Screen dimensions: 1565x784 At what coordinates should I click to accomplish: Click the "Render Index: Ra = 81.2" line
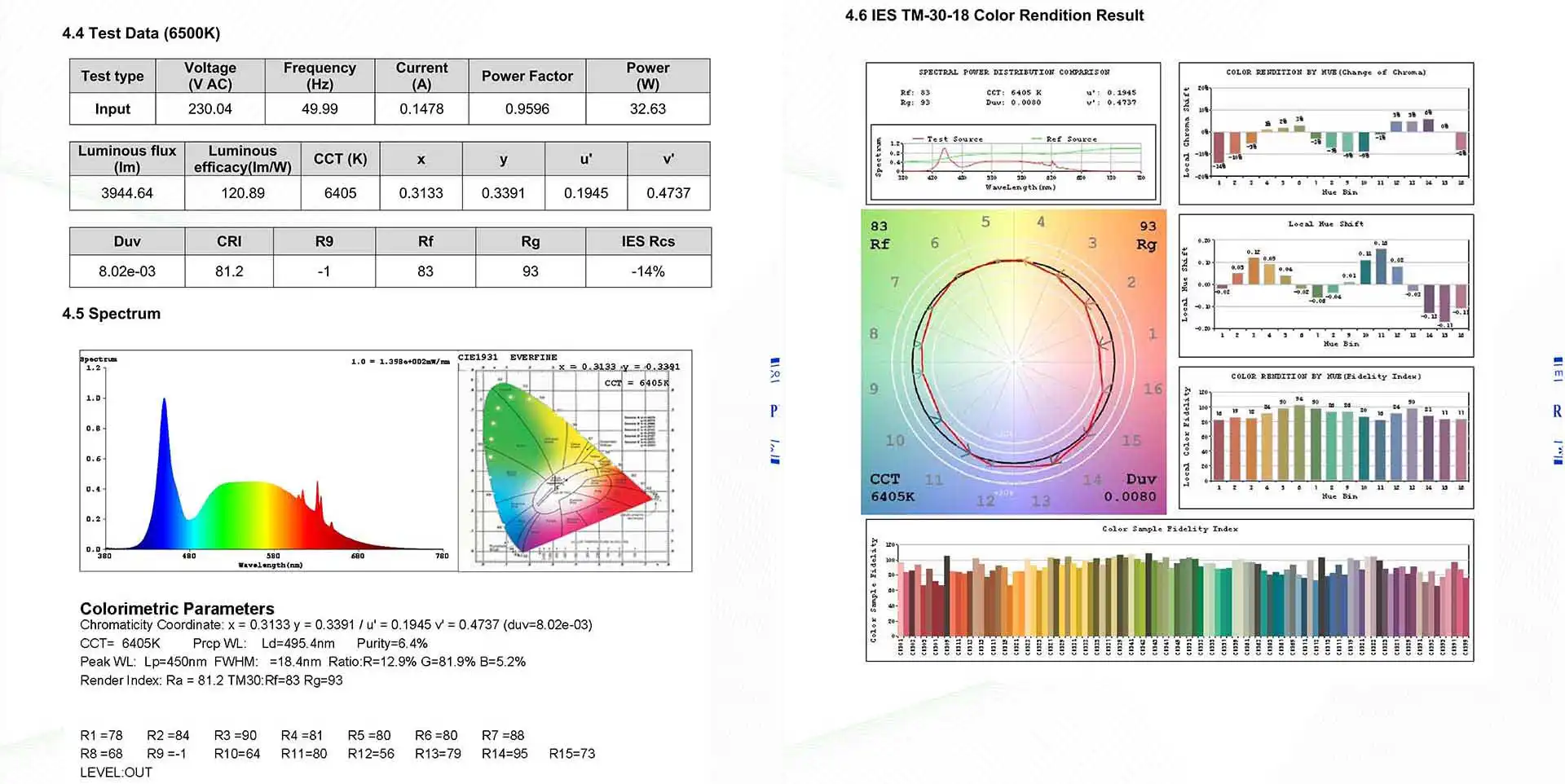tap(211, 680)
